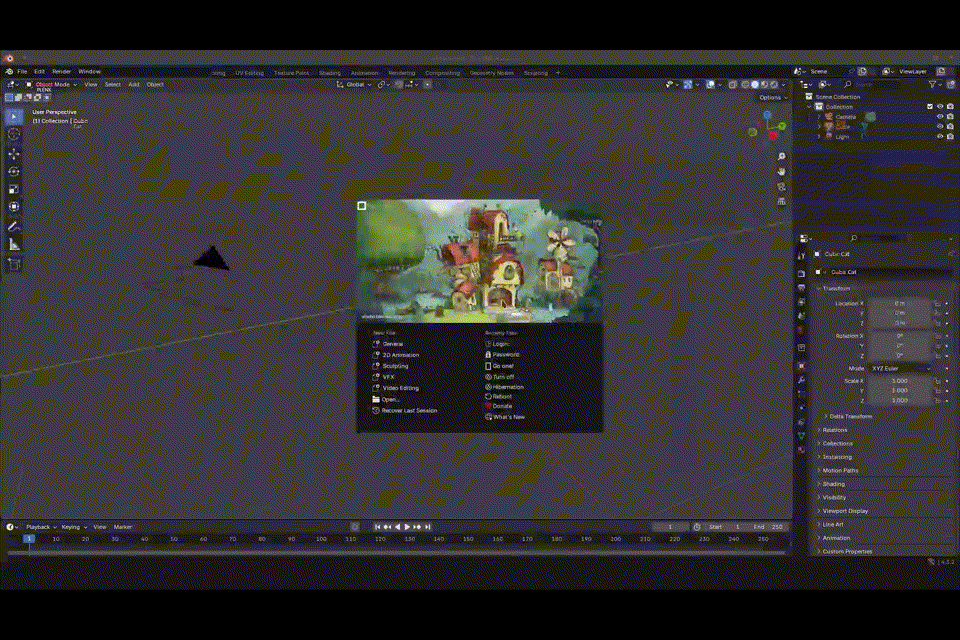Screen dimensions: 960x640
Task: Play the animation forward
Action: [x=407, y=527]
